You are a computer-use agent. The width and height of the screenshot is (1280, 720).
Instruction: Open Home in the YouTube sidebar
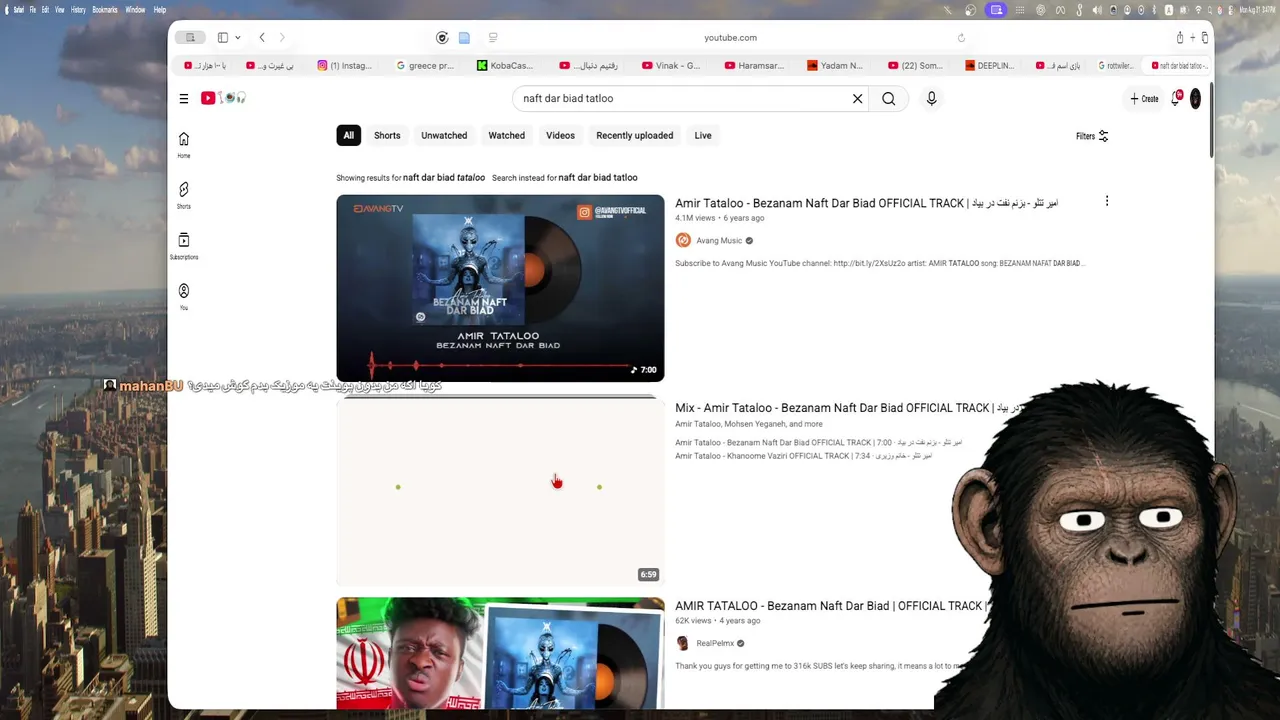184,144
